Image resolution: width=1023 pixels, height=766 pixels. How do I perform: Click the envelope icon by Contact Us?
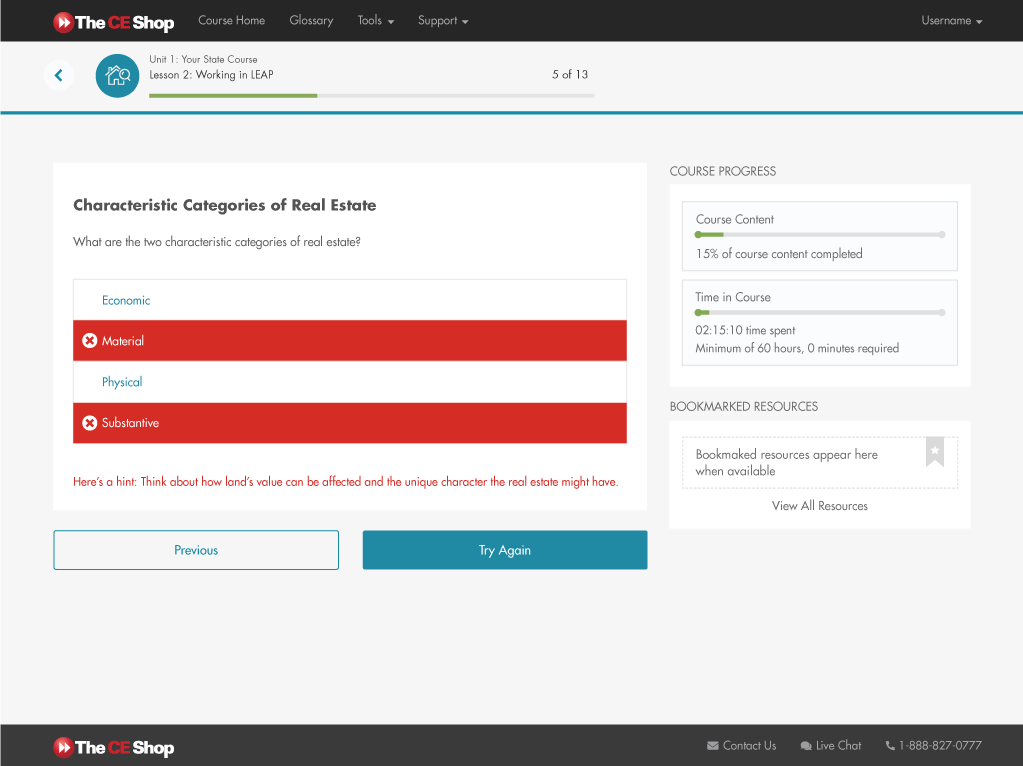(712, 746)
